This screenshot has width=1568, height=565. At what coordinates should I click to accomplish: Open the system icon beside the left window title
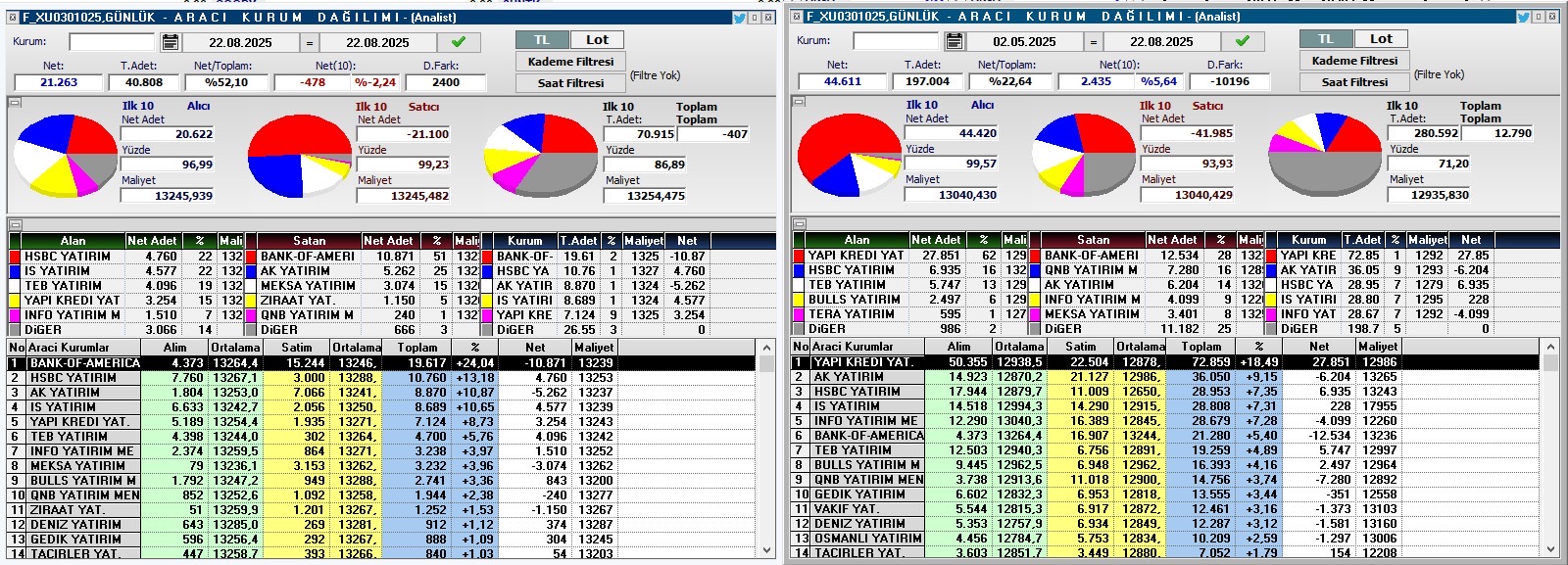tap(13, 17)
